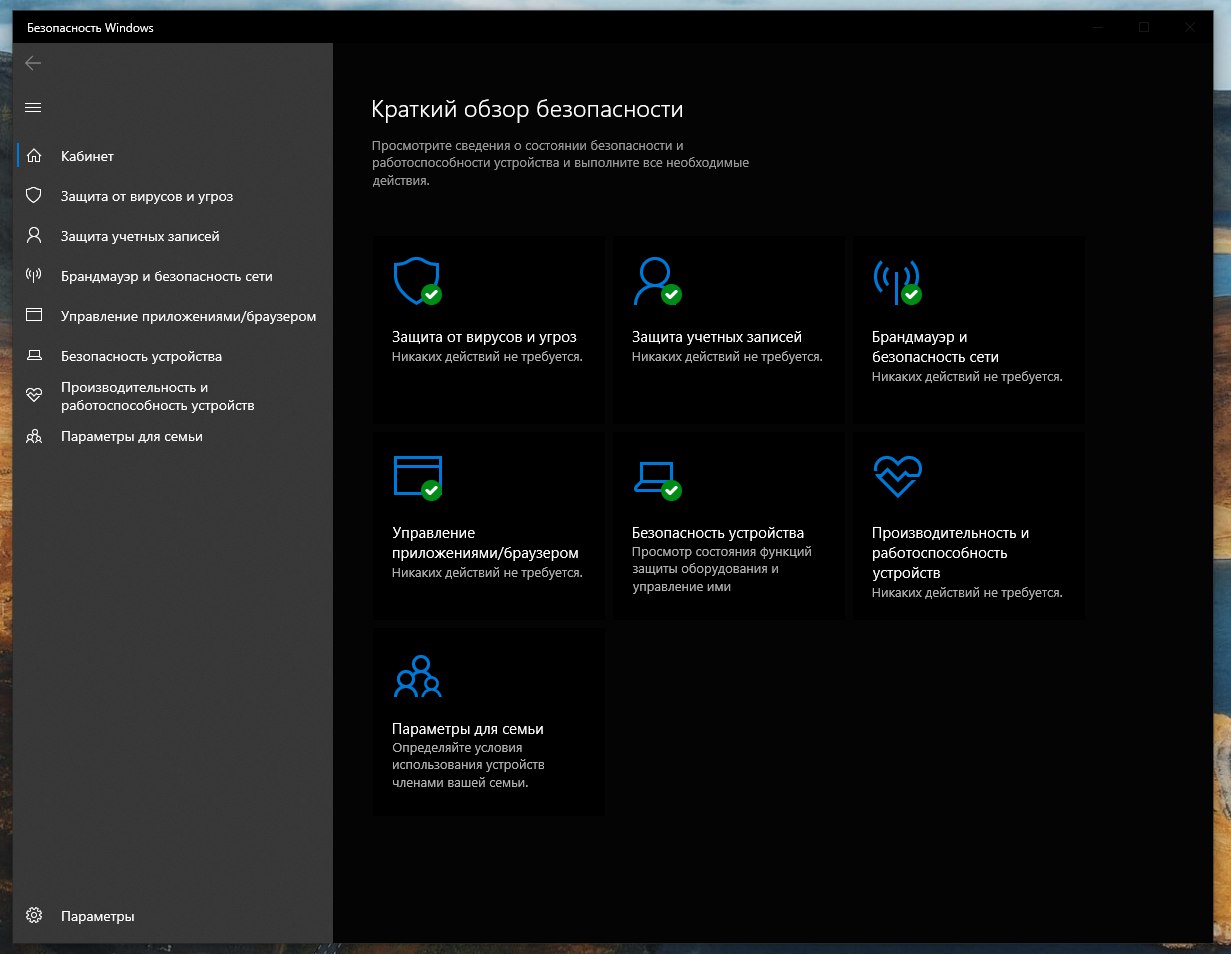The image size is (1231, 954).
Task: Click the home icon beside Кабинет
Action: (34, 156)
